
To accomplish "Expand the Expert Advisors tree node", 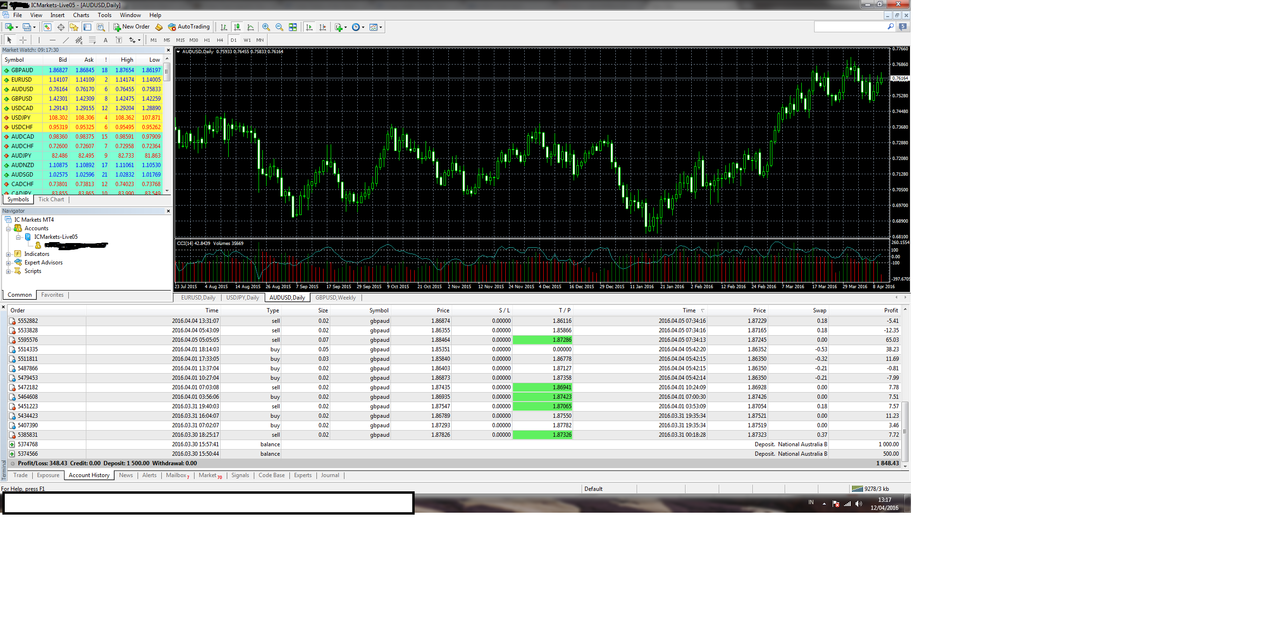I will click(x=8, y=262).
